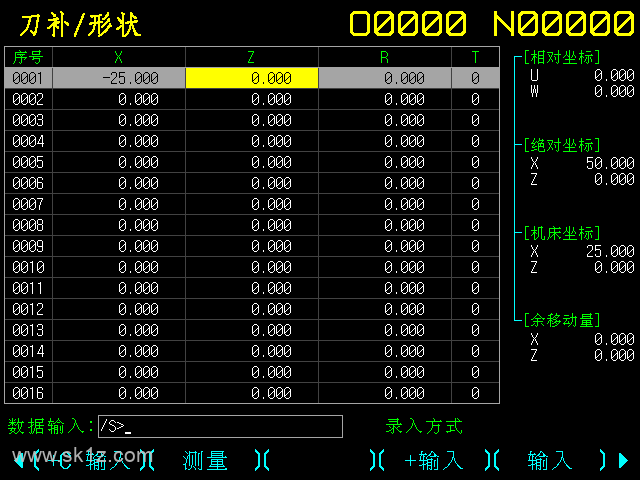Image resolution: width=640 pixels, height=480 pixels.
Task: Select row number 0016
Action: tap(28, 393)
